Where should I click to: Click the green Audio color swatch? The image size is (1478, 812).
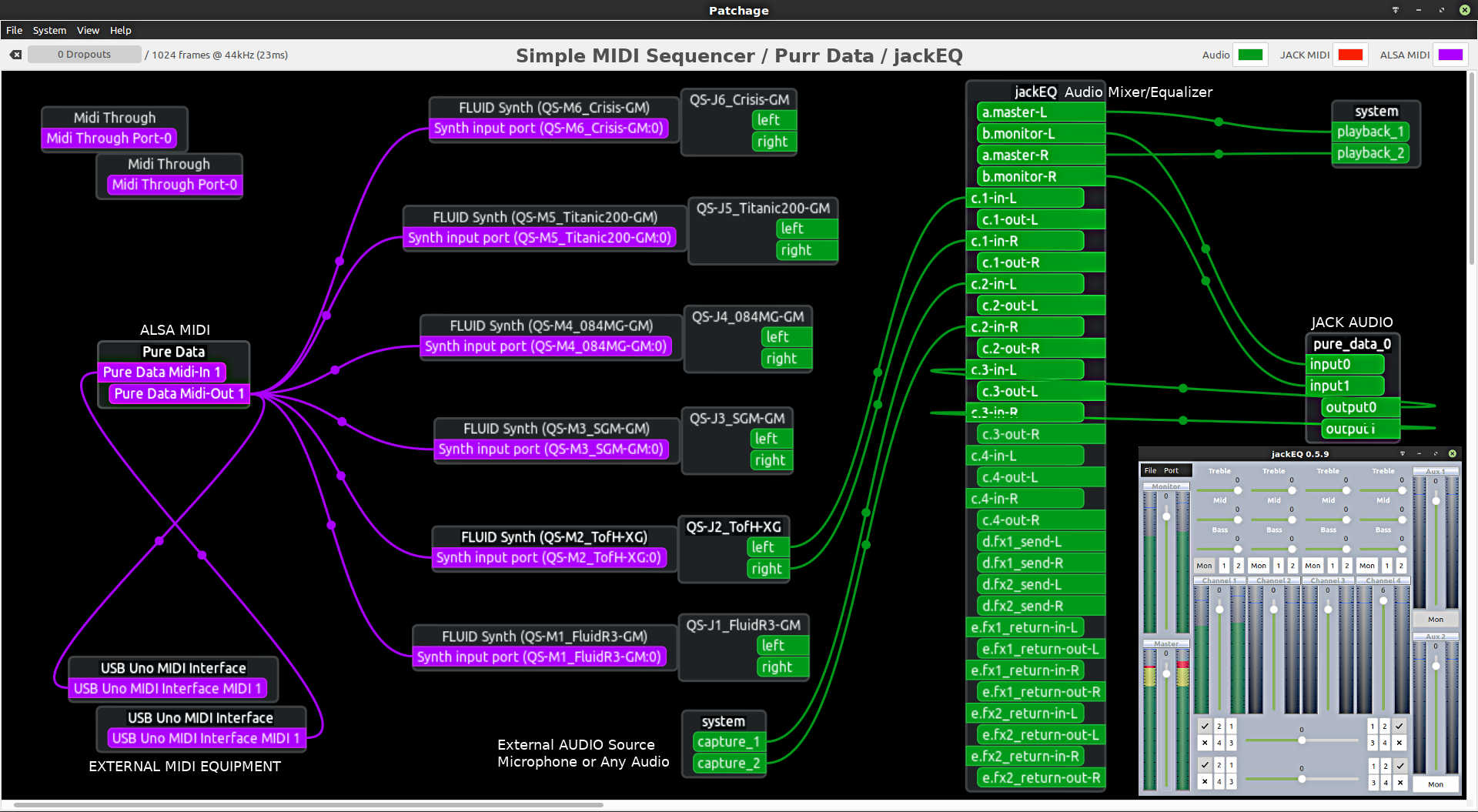(x=1250, y=55)
